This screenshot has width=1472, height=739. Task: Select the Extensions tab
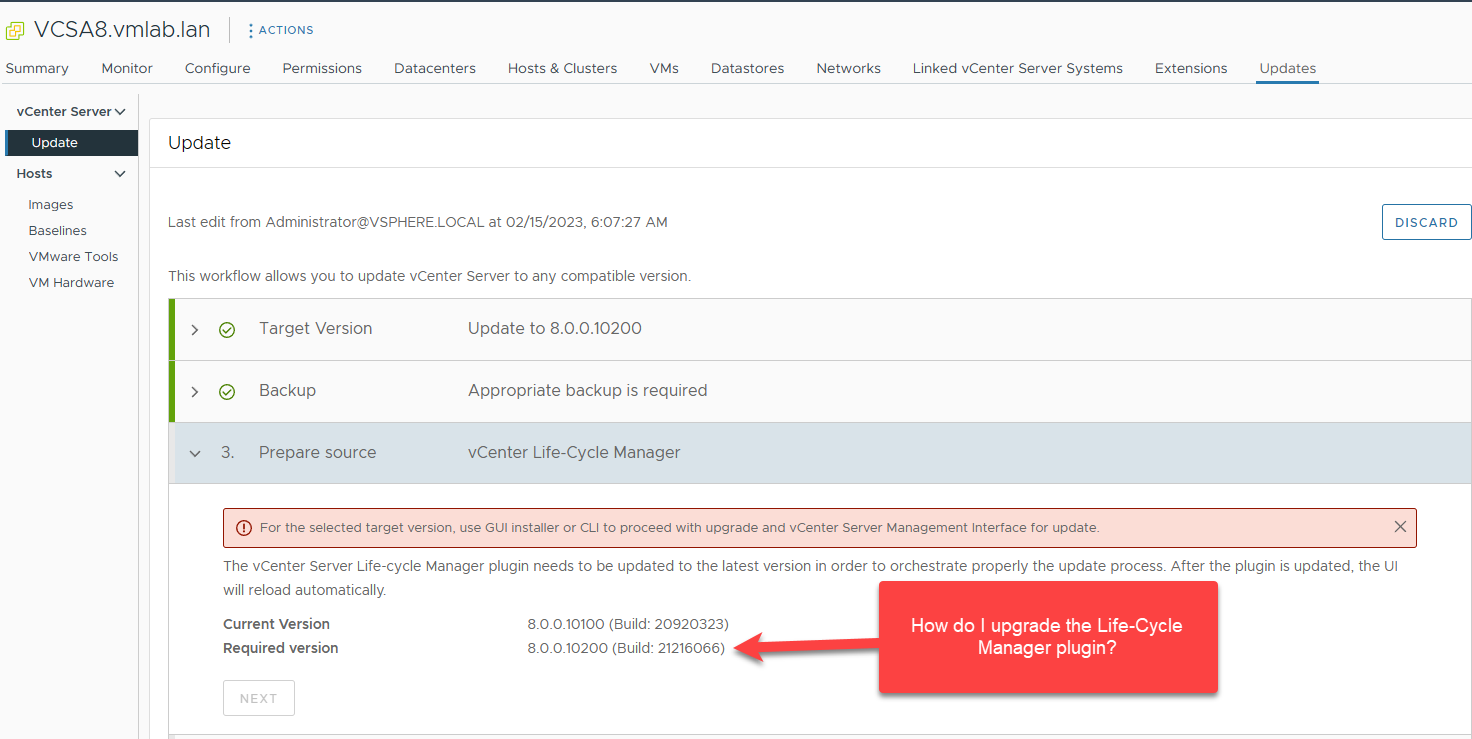[x=1190, y=67]
